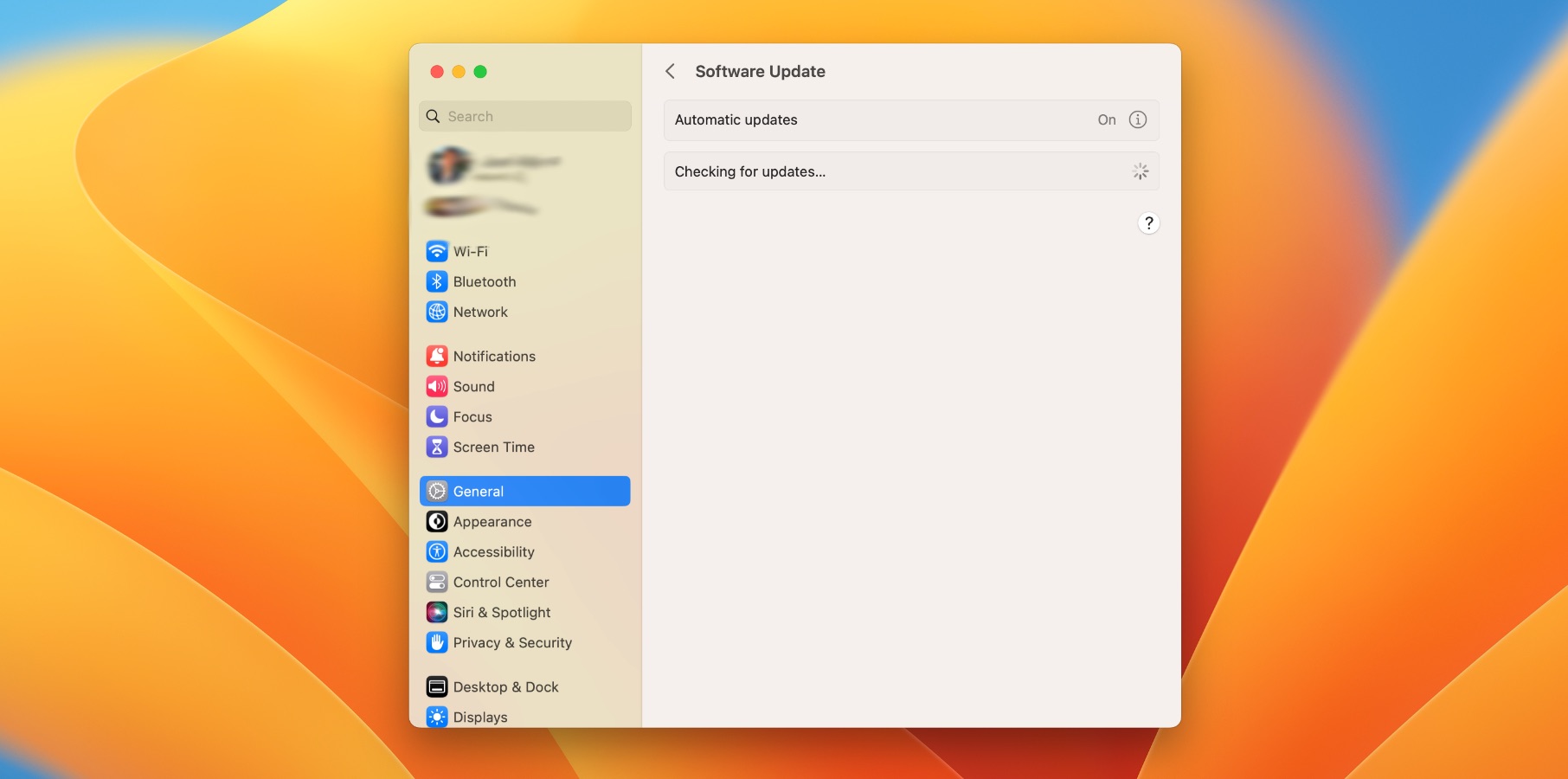
Task: Open Accessibility settings
Action: click(x=493, y=551)
